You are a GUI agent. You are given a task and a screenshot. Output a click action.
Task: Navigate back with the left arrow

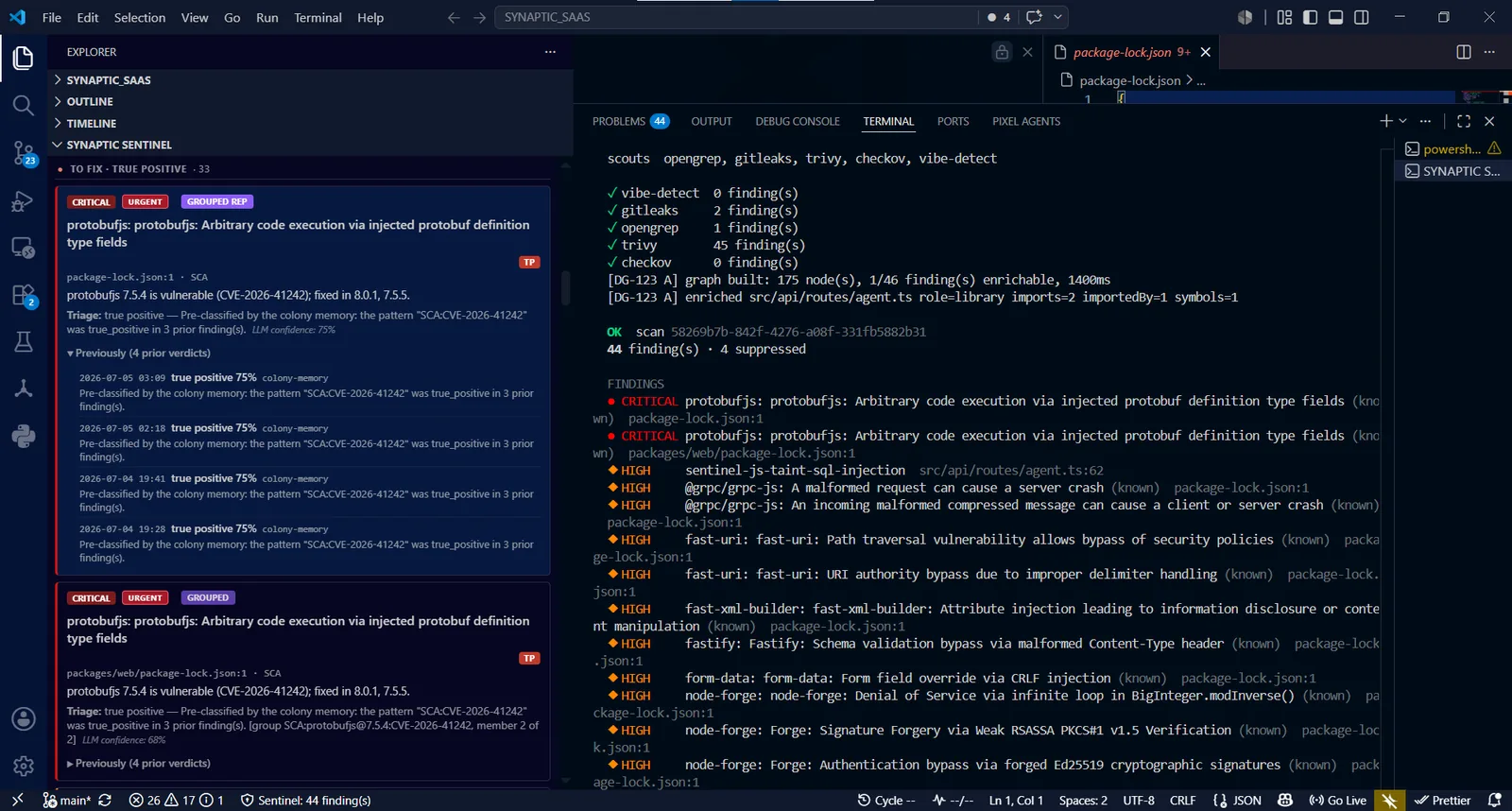[x=454, y=17]
